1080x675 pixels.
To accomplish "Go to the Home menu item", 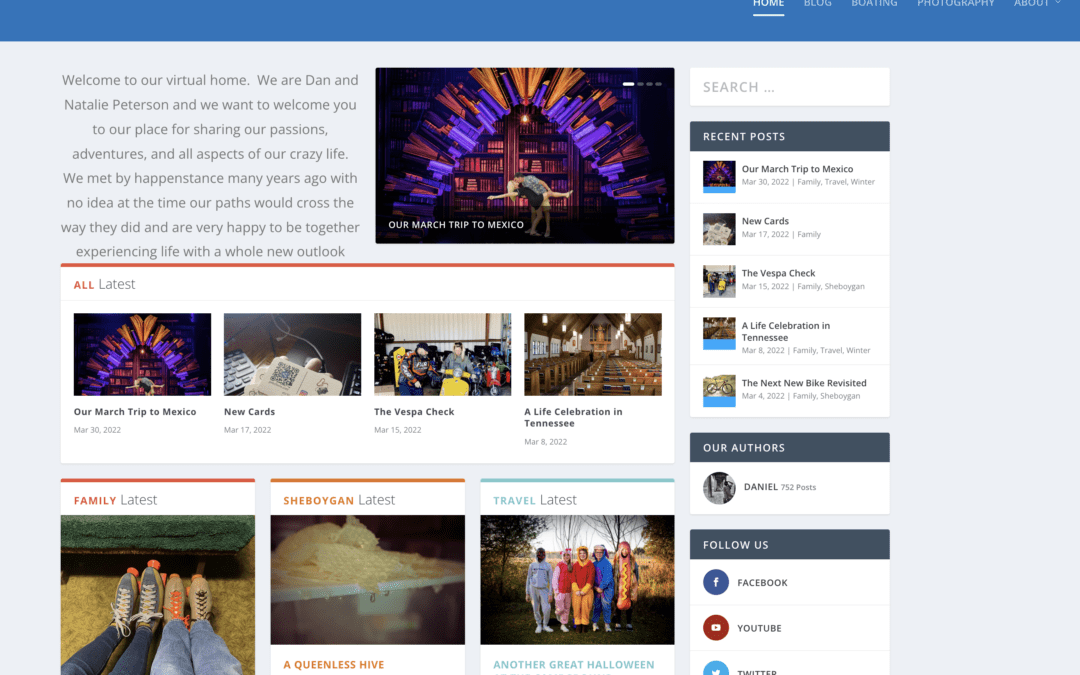I will click(x=768, y=4).
